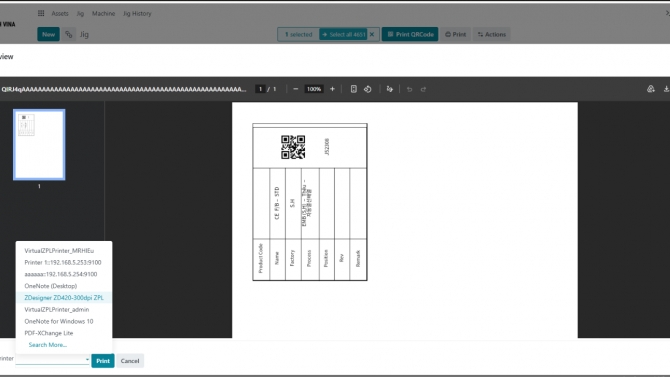Click the PDF download icon
The height and width of the screenshot is (377, 670).
[x=666, y=89]
